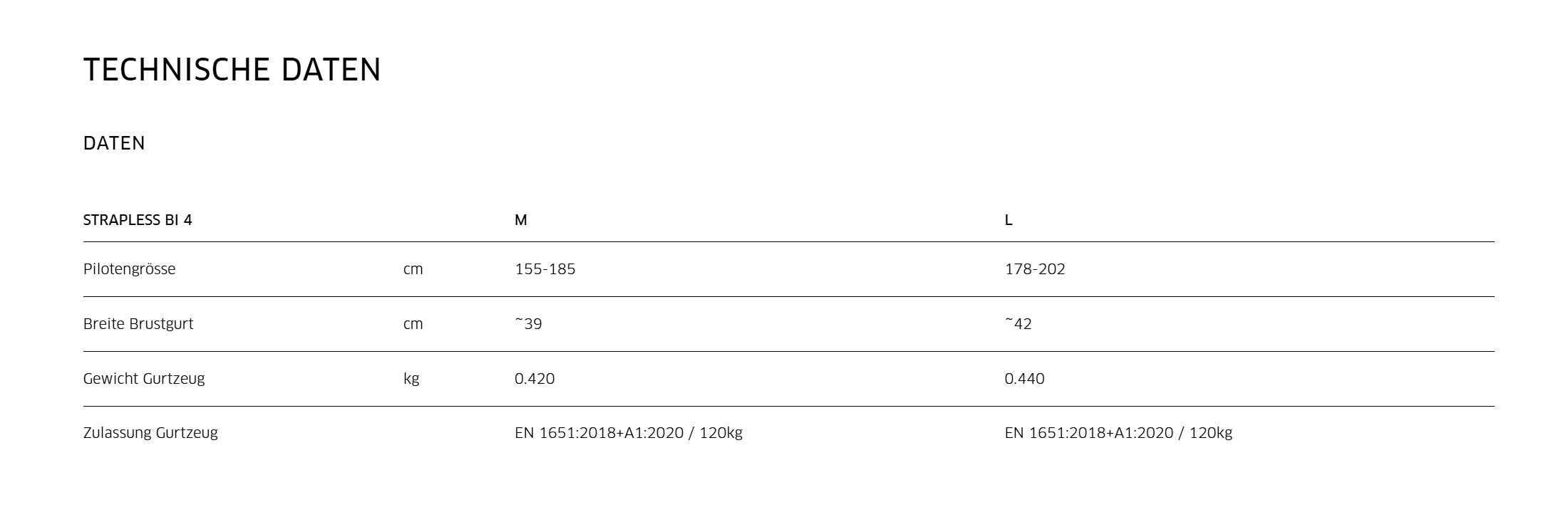Click the kg unit label
The width and height of the screenshot is (1568, 522).
point(411,379)
